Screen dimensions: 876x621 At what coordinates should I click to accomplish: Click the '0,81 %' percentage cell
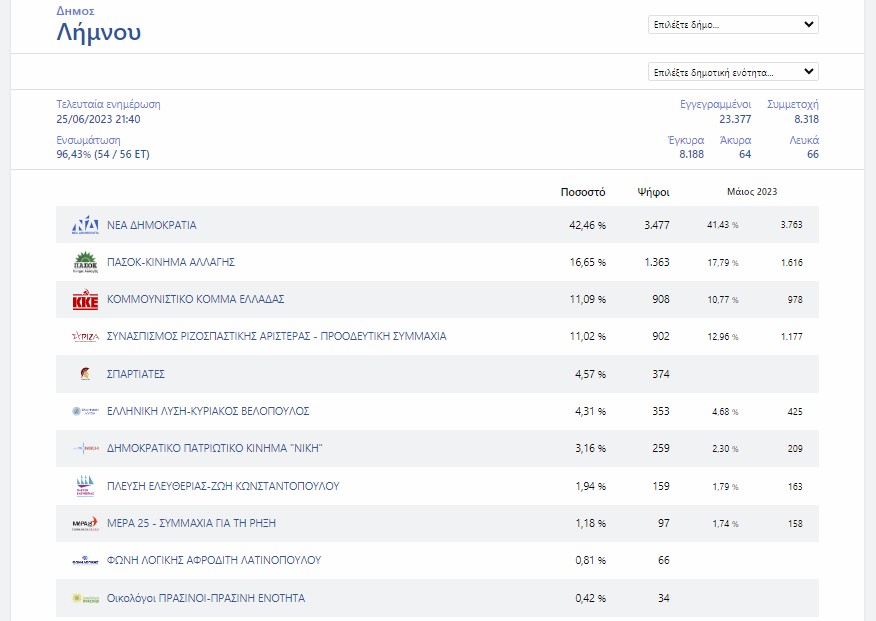(590, 560)
